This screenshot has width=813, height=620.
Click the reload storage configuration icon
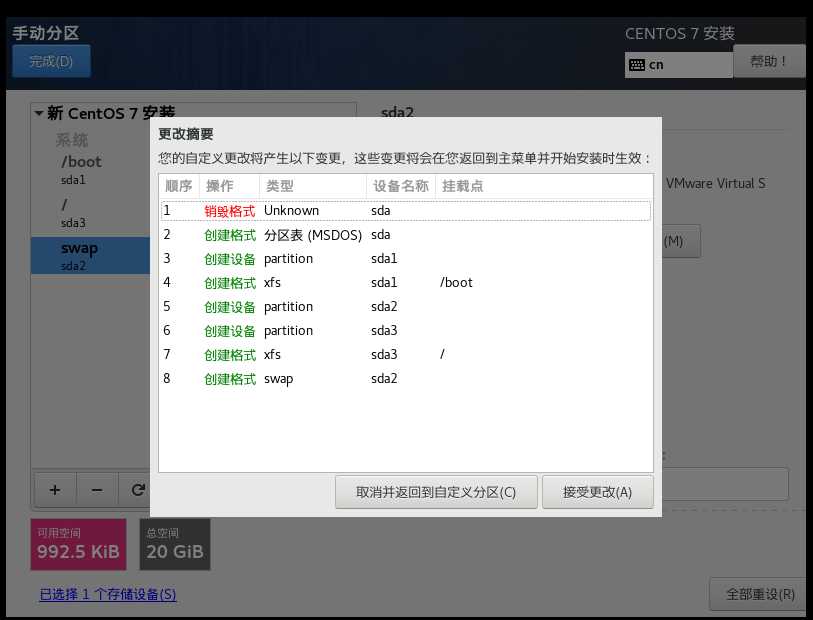[137, 489]
